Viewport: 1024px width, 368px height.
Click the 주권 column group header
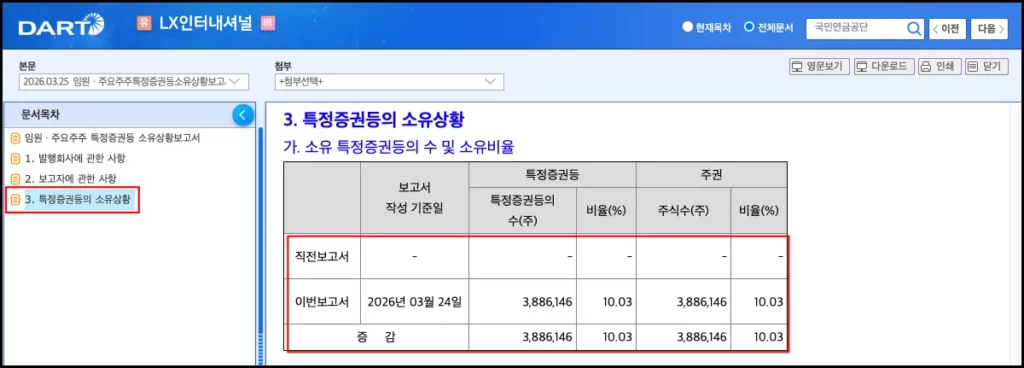click(x=711, y=175)
